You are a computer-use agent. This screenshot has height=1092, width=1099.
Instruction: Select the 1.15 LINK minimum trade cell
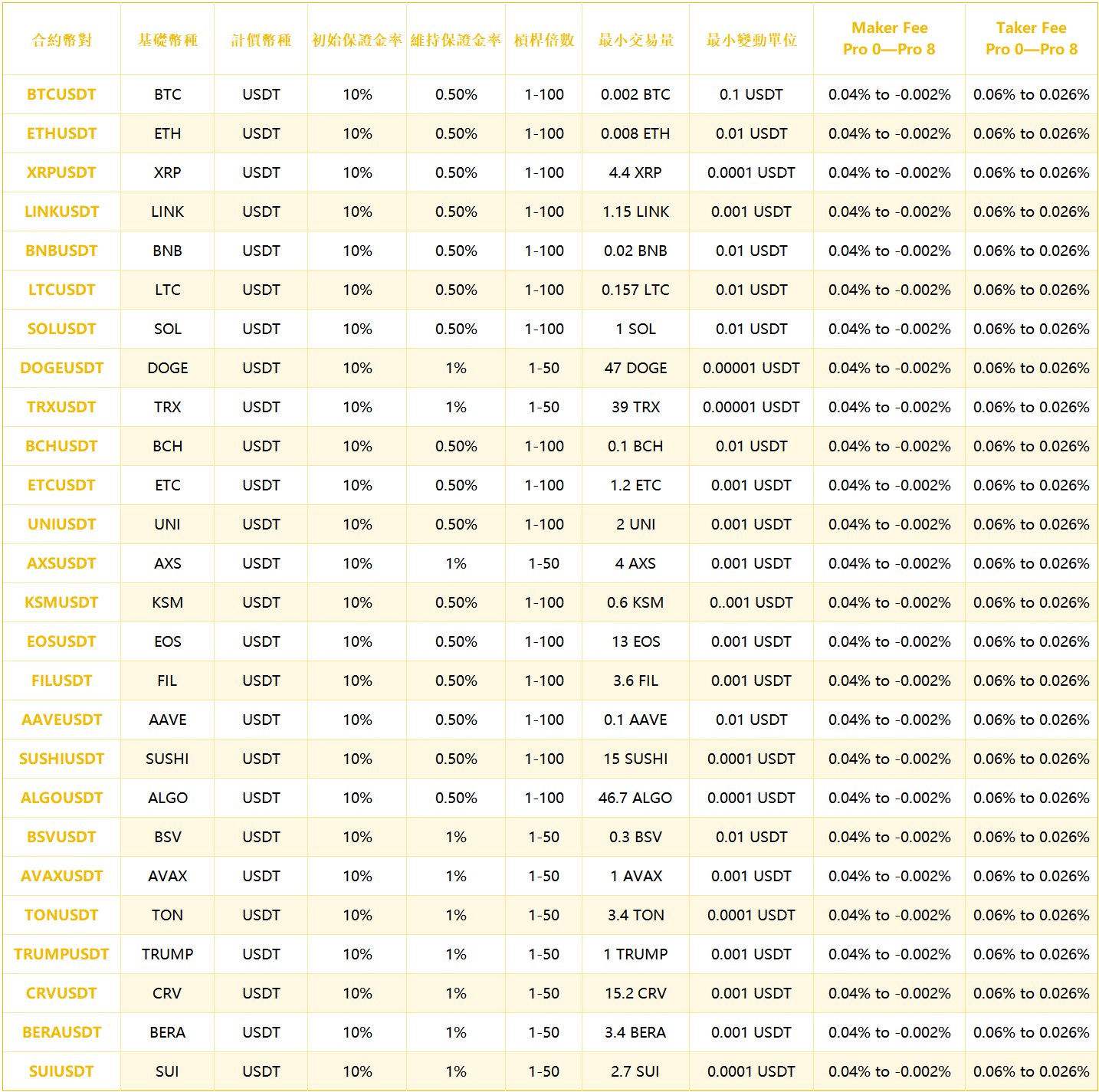click(x=635, y=212)
